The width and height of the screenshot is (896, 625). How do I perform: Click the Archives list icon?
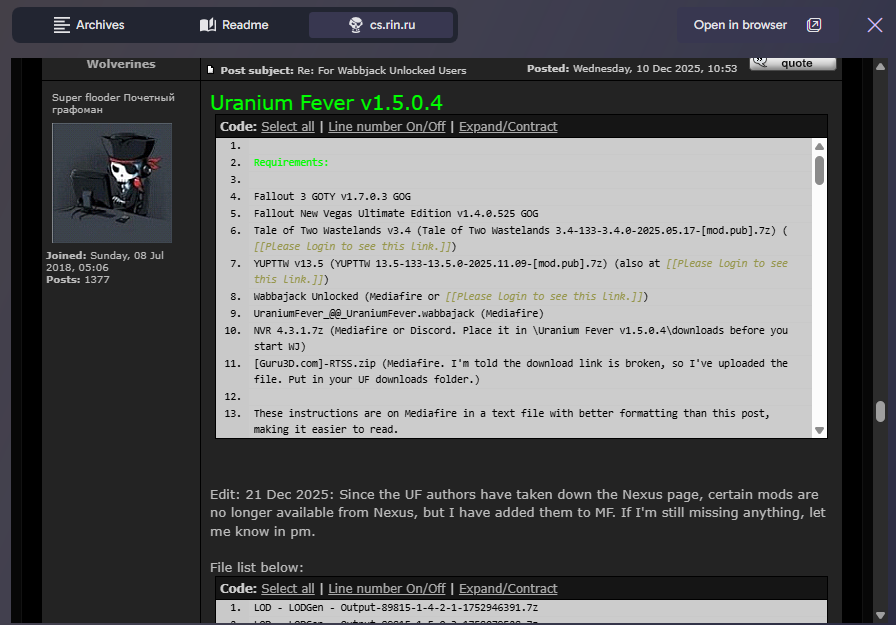pyautogui.click(x=62, y=25)
